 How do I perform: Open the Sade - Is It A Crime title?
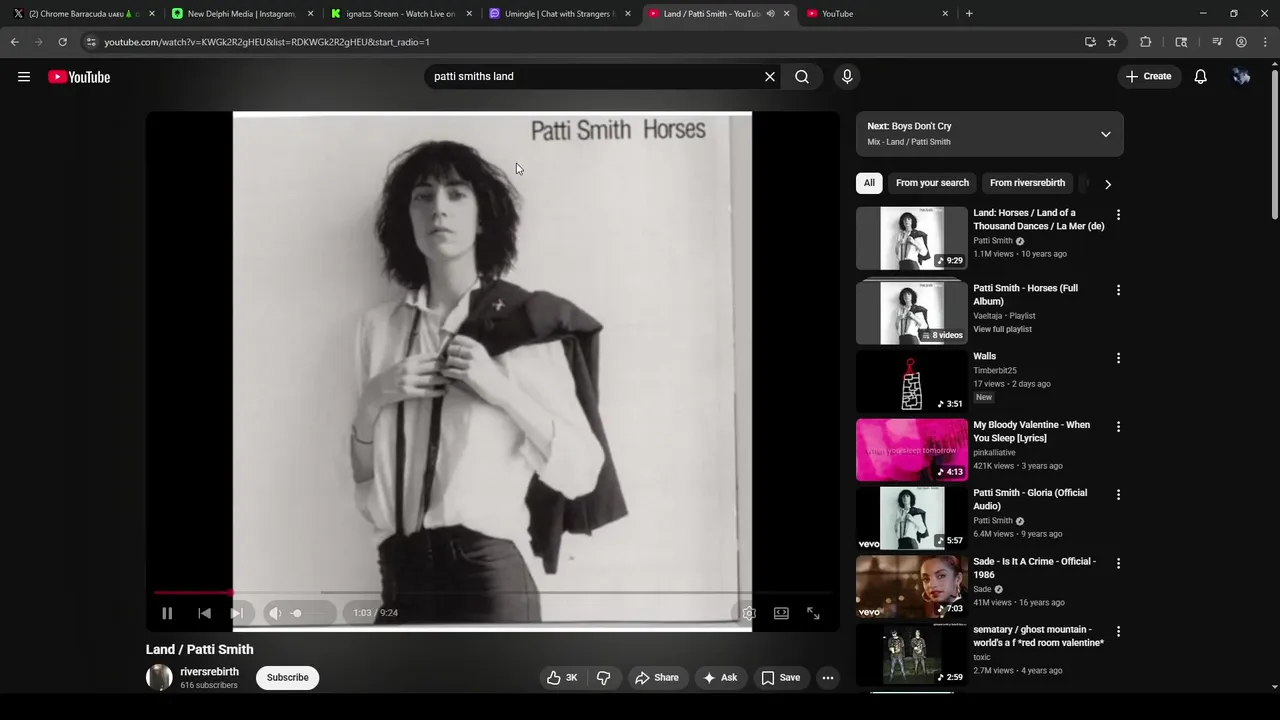[x=1034, y=568]
